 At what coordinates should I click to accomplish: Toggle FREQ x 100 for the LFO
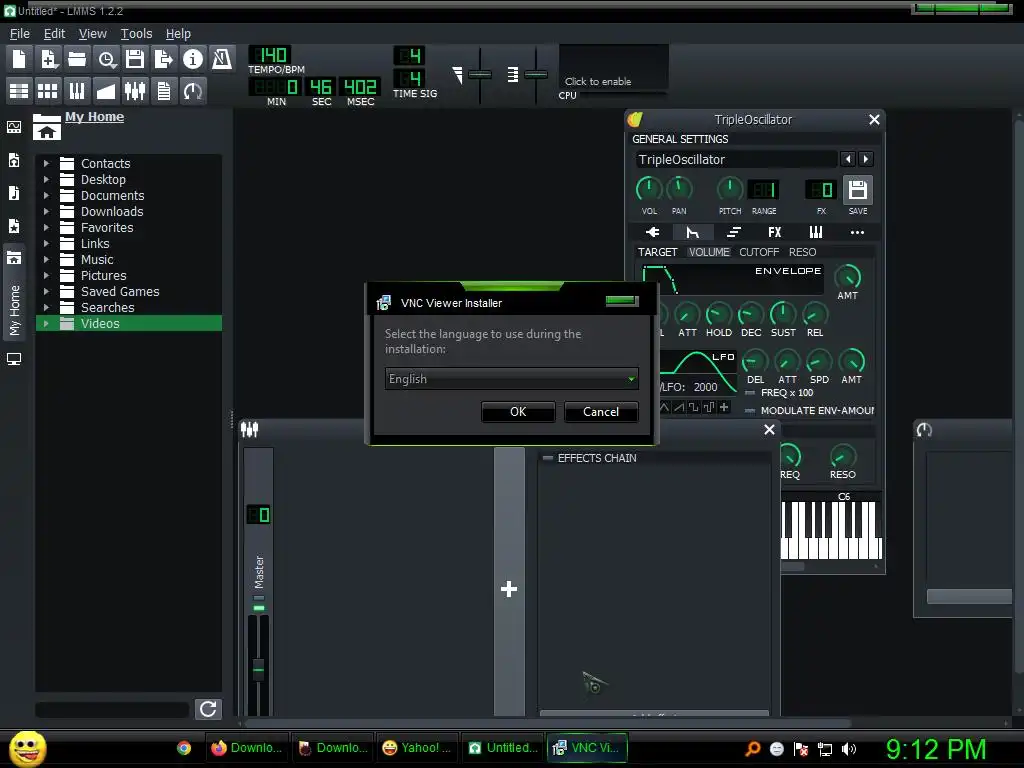(779, 392)
